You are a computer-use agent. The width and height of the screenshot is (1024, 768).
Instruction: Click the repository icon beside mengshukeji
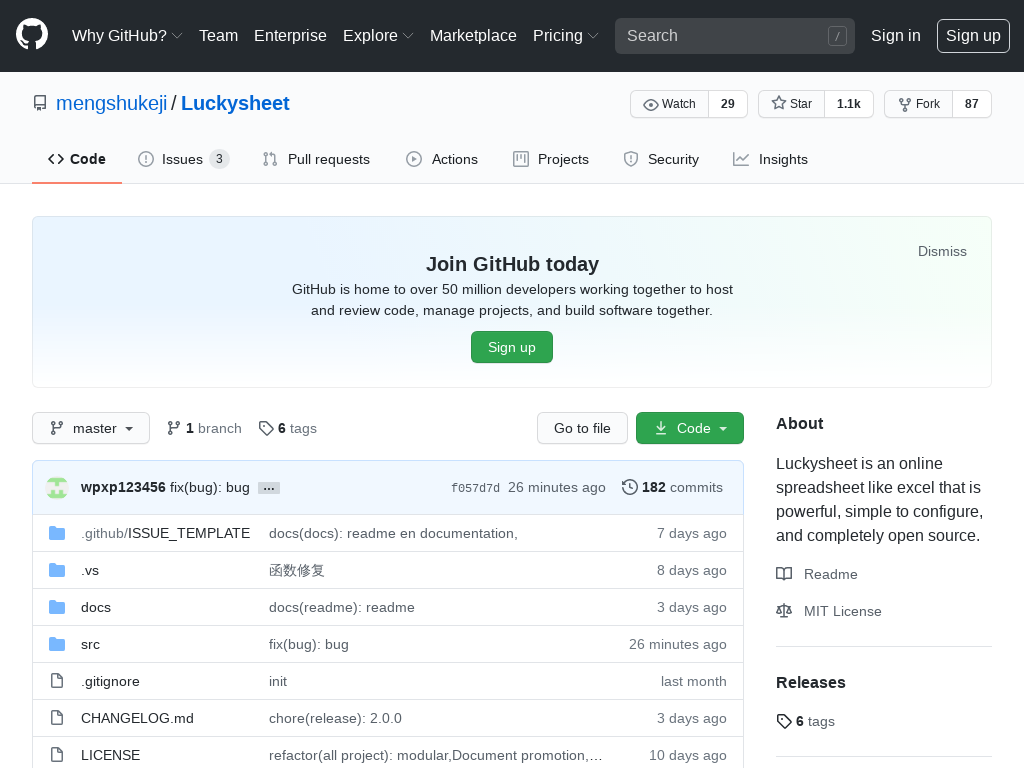coord(40,103)
